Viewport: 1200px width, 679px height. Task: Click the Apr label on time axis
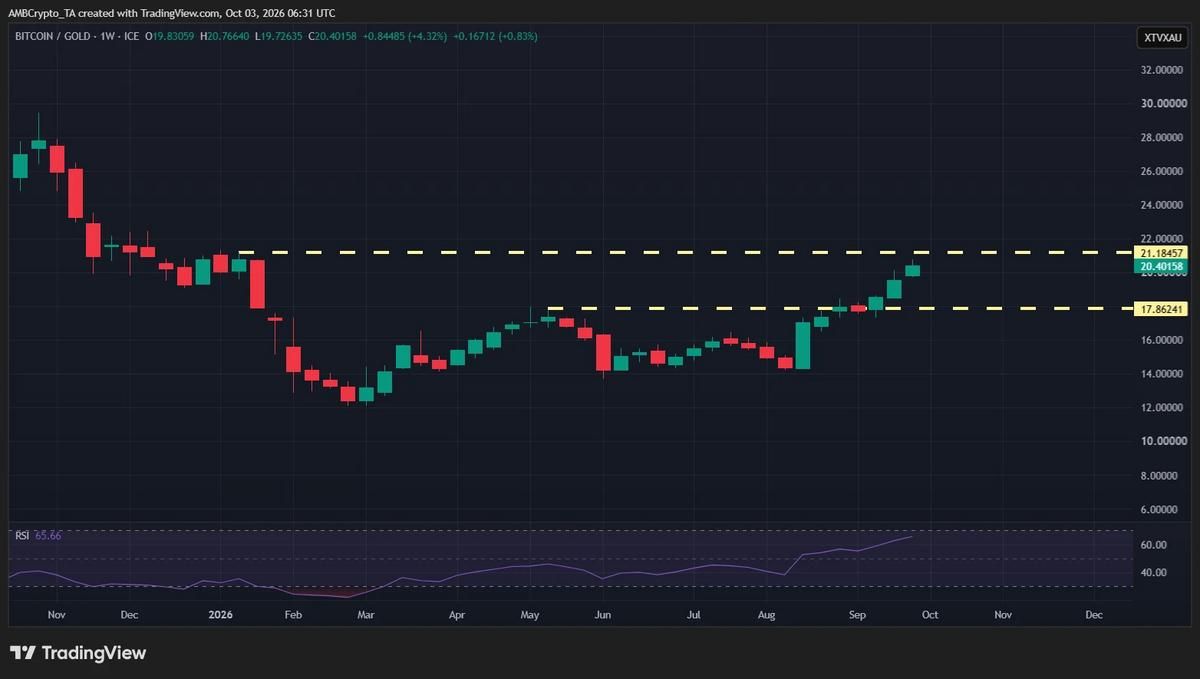click(456, 615)
